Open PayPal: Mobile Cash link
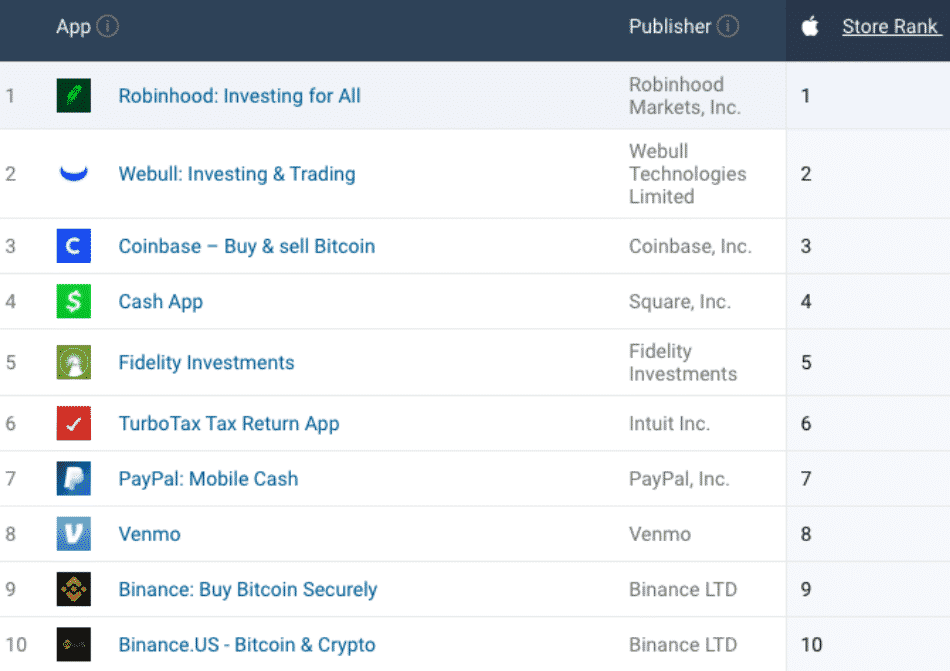This screenshot has width=950, height=671. click(208, 479)
